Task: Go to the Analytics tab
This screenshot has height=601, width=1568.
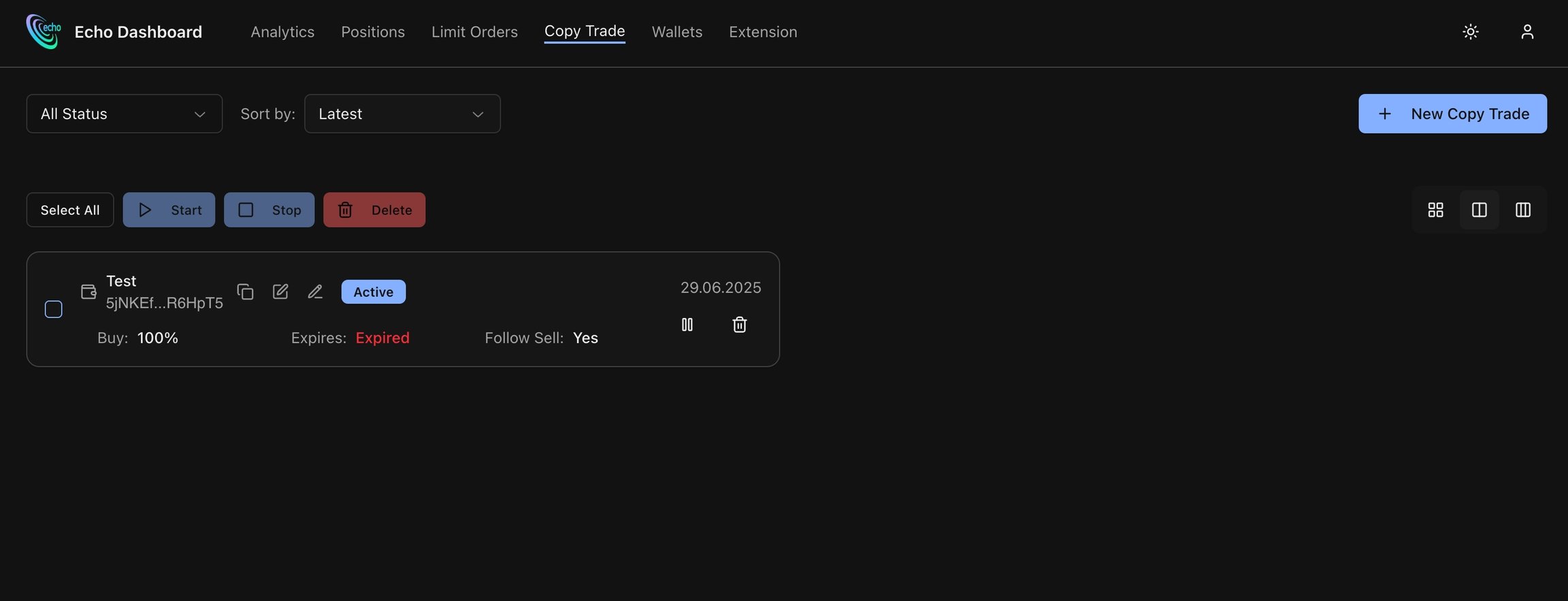Action: (282, 32)
